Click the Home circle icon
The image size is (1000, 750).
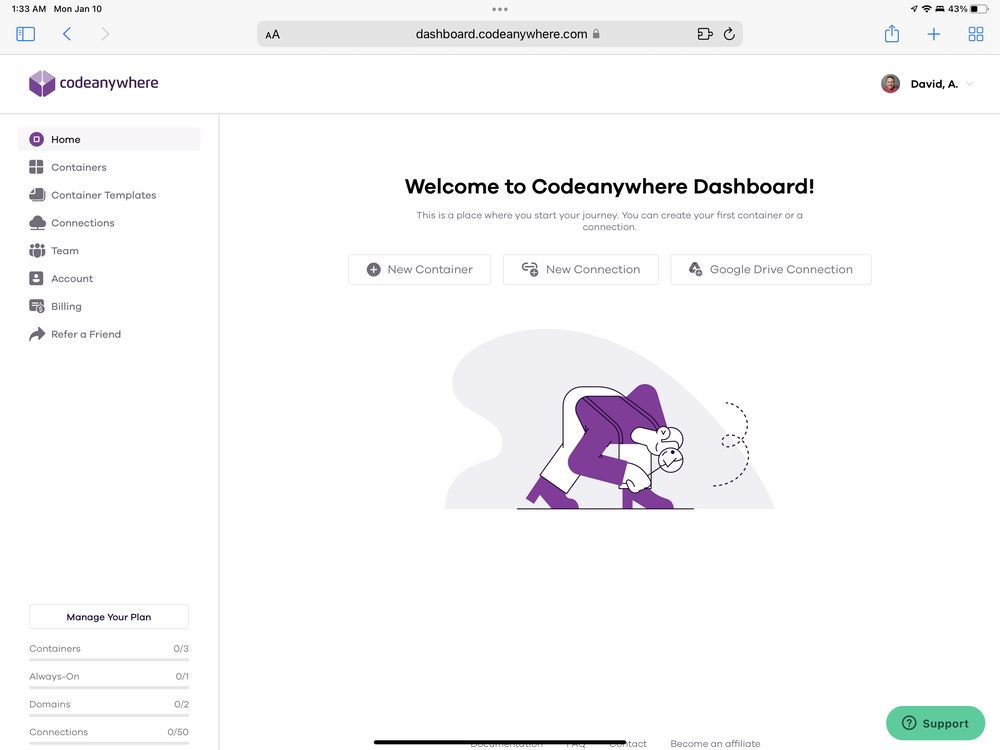coord(37,139)
